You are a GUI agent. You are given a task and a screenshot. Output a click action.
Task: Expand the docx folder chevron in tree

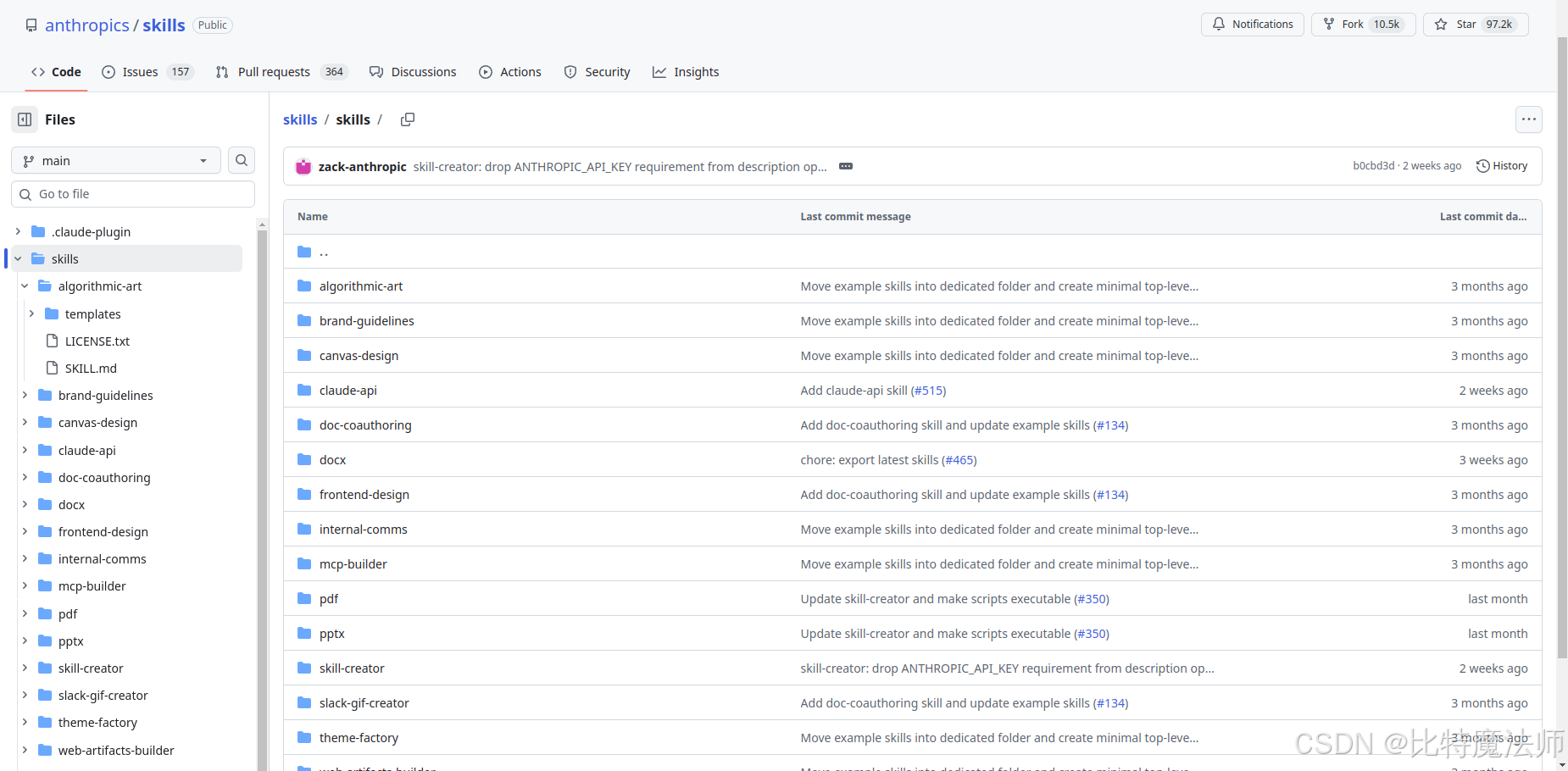25,504
